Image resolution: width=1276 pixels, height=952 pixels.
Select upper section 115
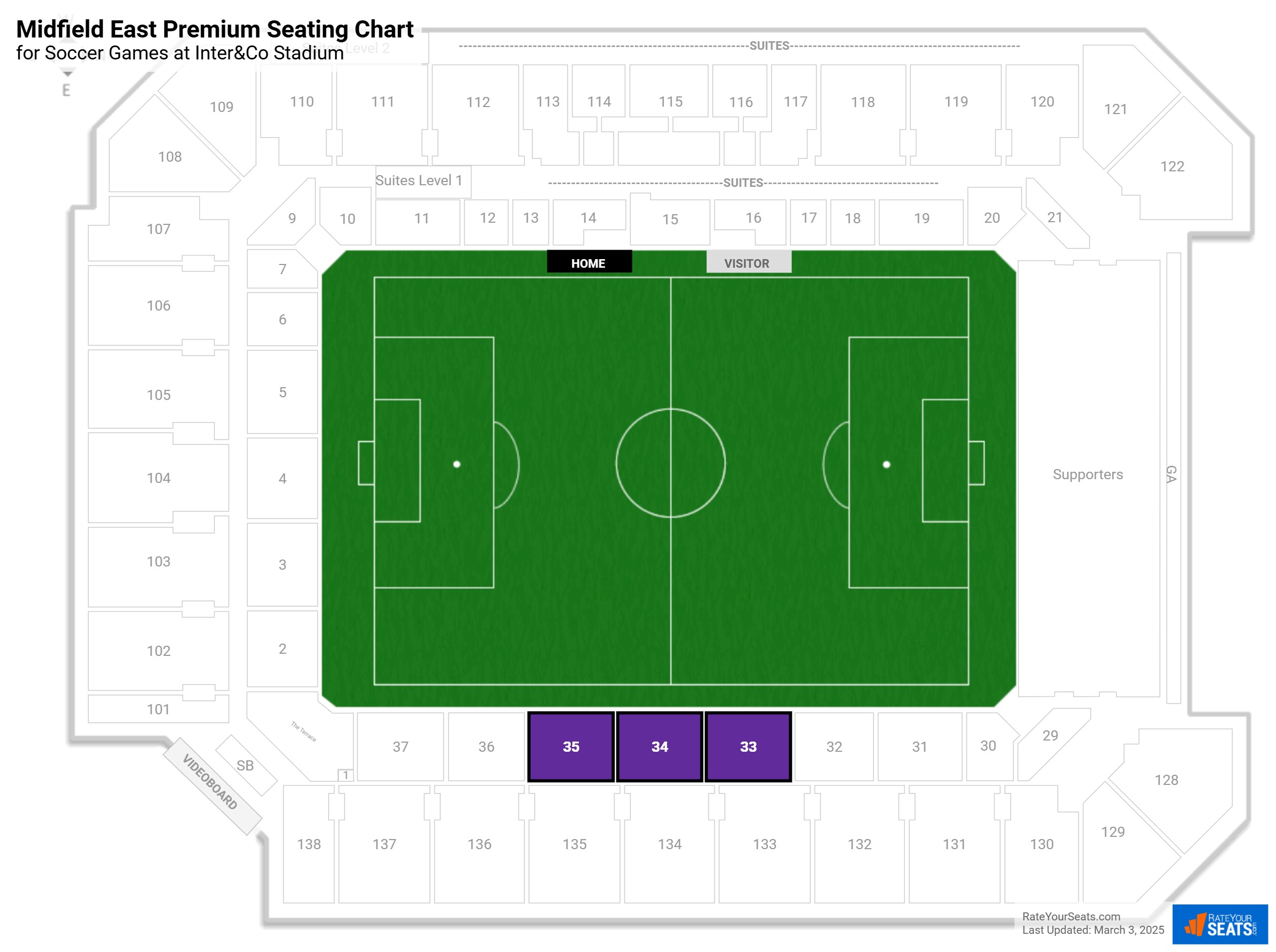(x=670, y=101)
